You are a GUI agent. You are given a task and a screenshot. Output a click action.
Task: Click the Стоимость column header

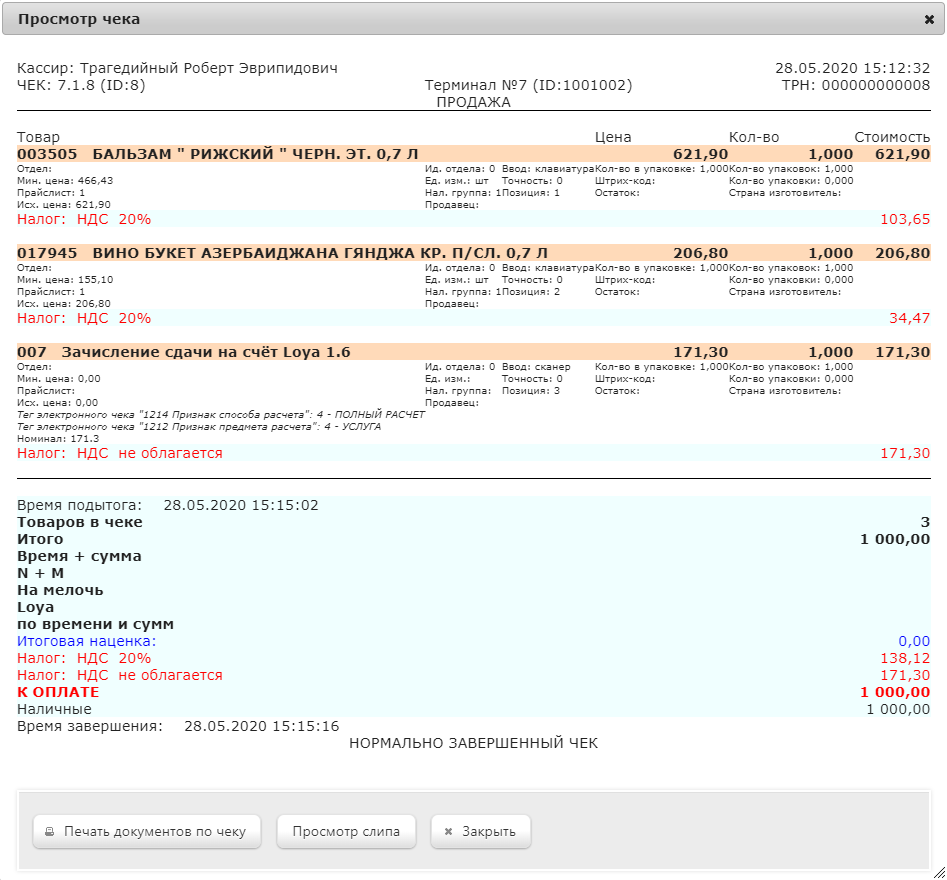tap(892, 137)
